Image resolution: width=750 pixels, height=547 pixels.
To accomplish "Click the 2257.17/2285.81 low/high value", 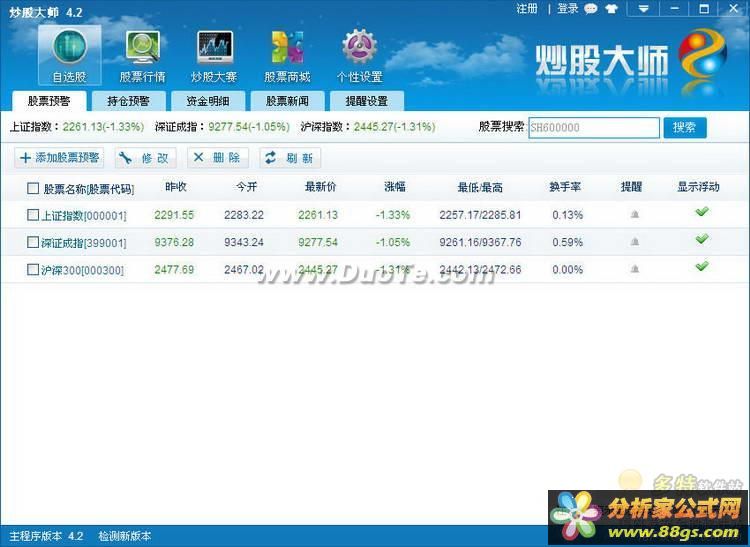I will pyautogui.click(x=480, y=215).
